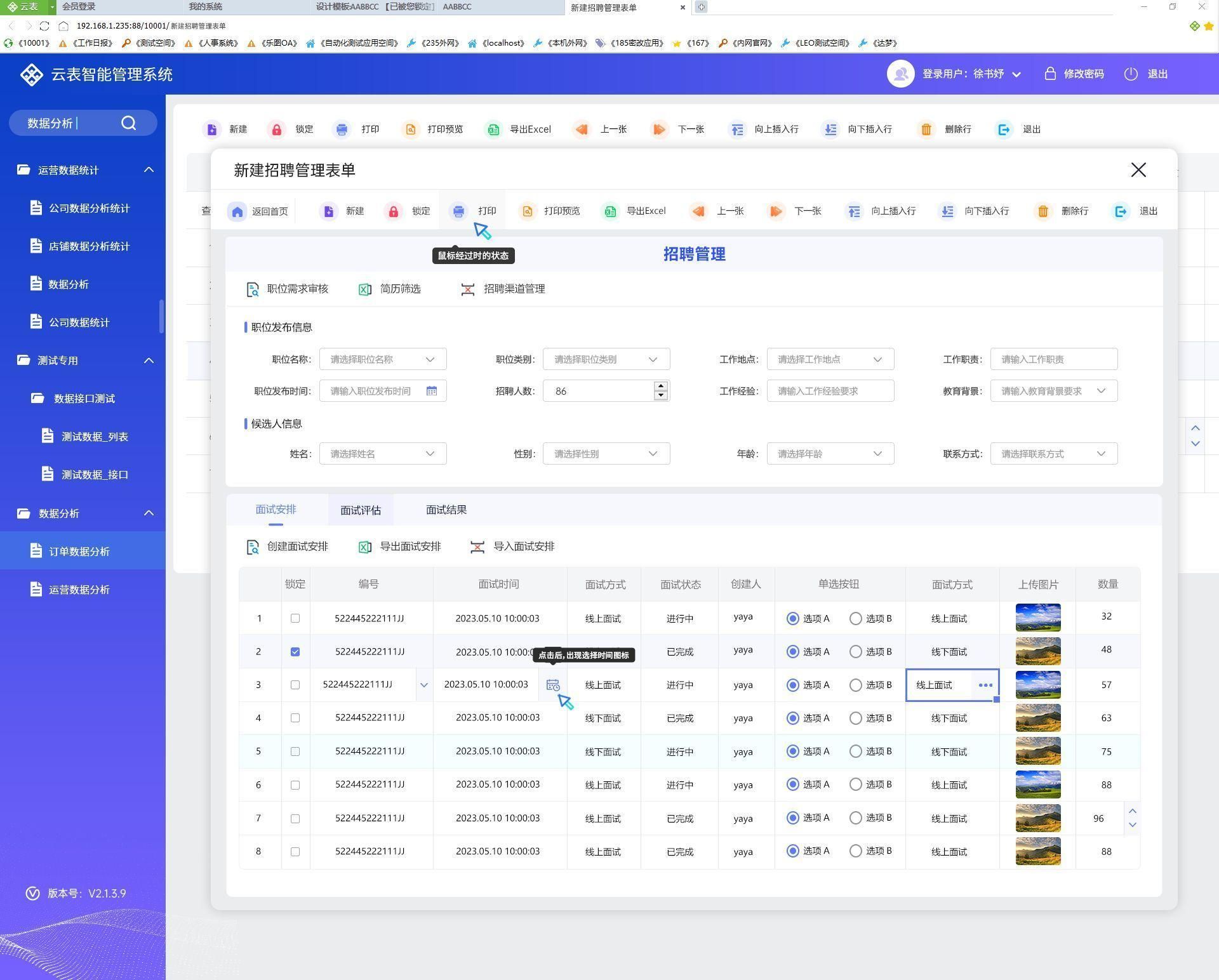
Task: Click the 简历筛选 Excel icon
Action: (365, 289)
